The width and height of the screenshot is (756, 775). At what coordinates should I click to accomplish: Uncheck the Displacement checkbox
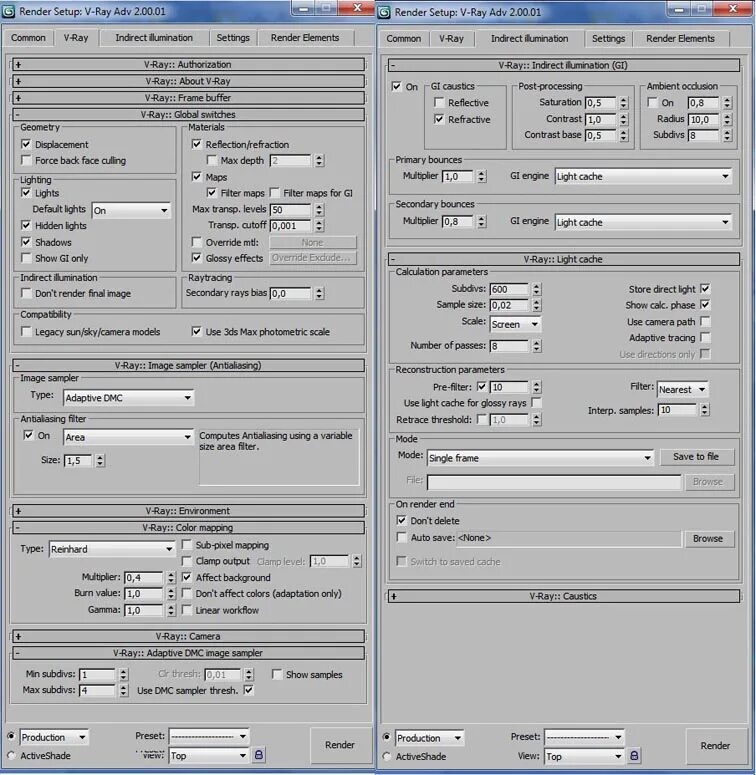click(26, 144)
